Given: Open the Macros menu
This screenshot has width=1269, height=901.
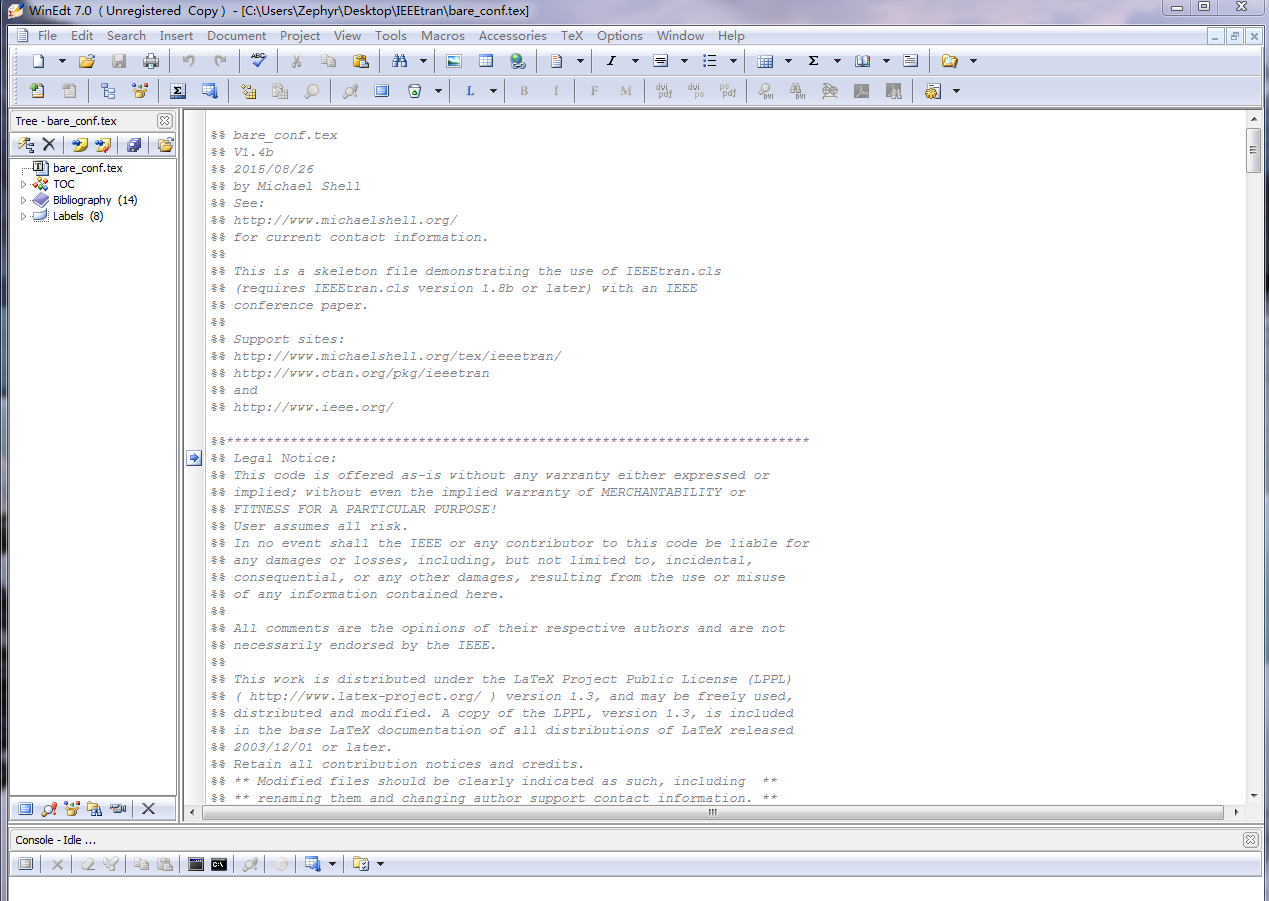Looking at the screenshot, I should [443, 36].
